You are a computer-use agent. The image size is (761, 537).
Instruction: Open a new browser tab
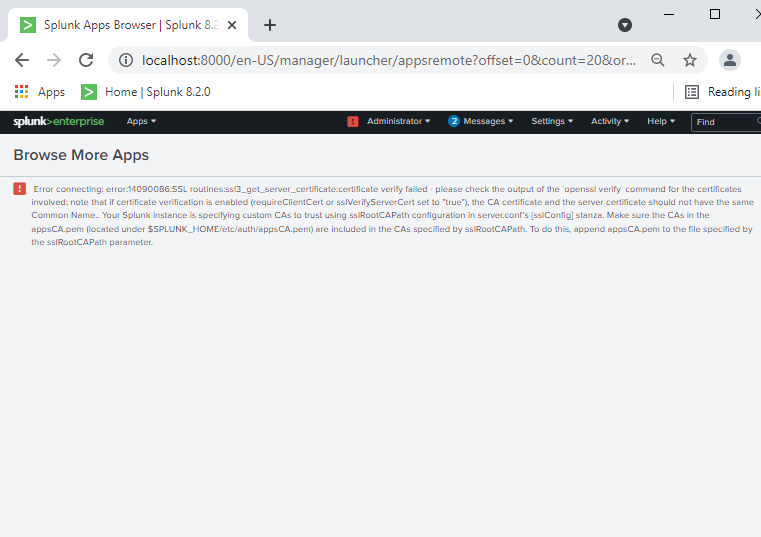[x=270, y=25]
